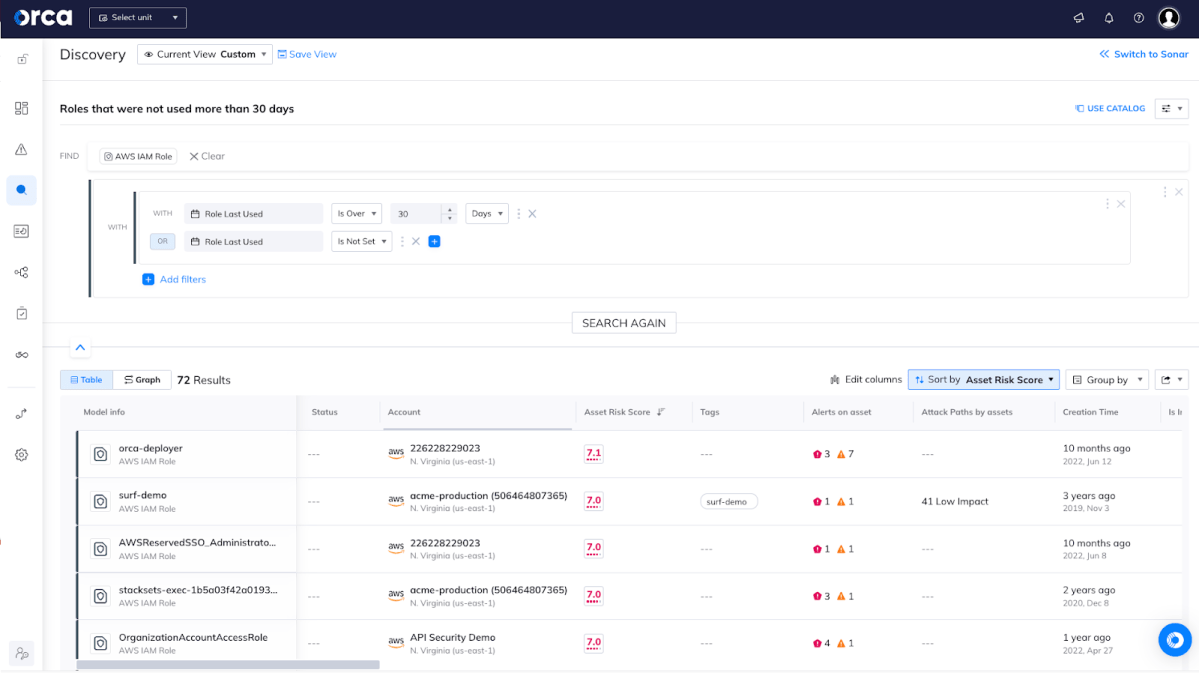The height and width of the screenshot is (673, 1199).
Task: Open options menu for the Is Not Set filter row
Action: point(402,242)
